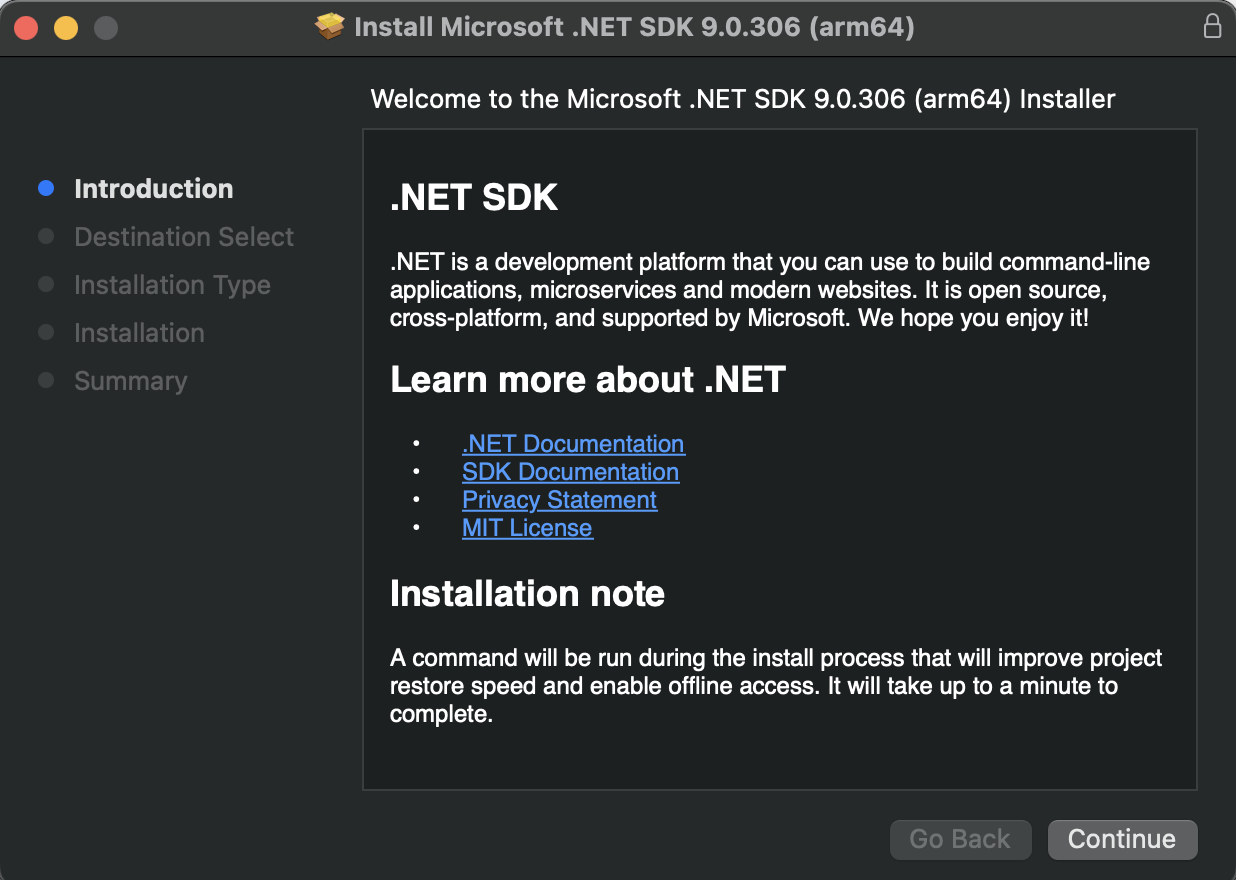Click Continue to proceed with installation
The image size is (1236, 880).
[1122, 839]
